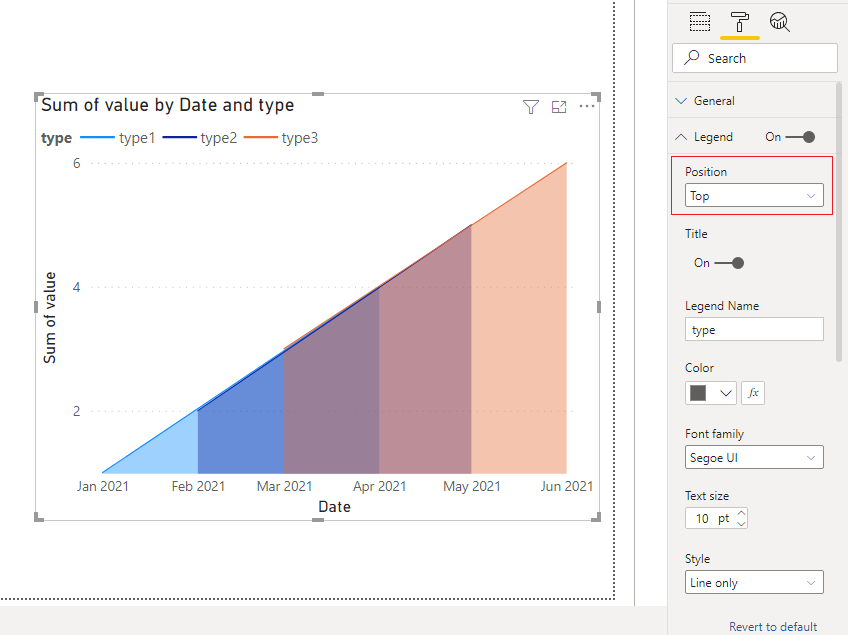Click the Search box in the format pane

pos(754,58)
